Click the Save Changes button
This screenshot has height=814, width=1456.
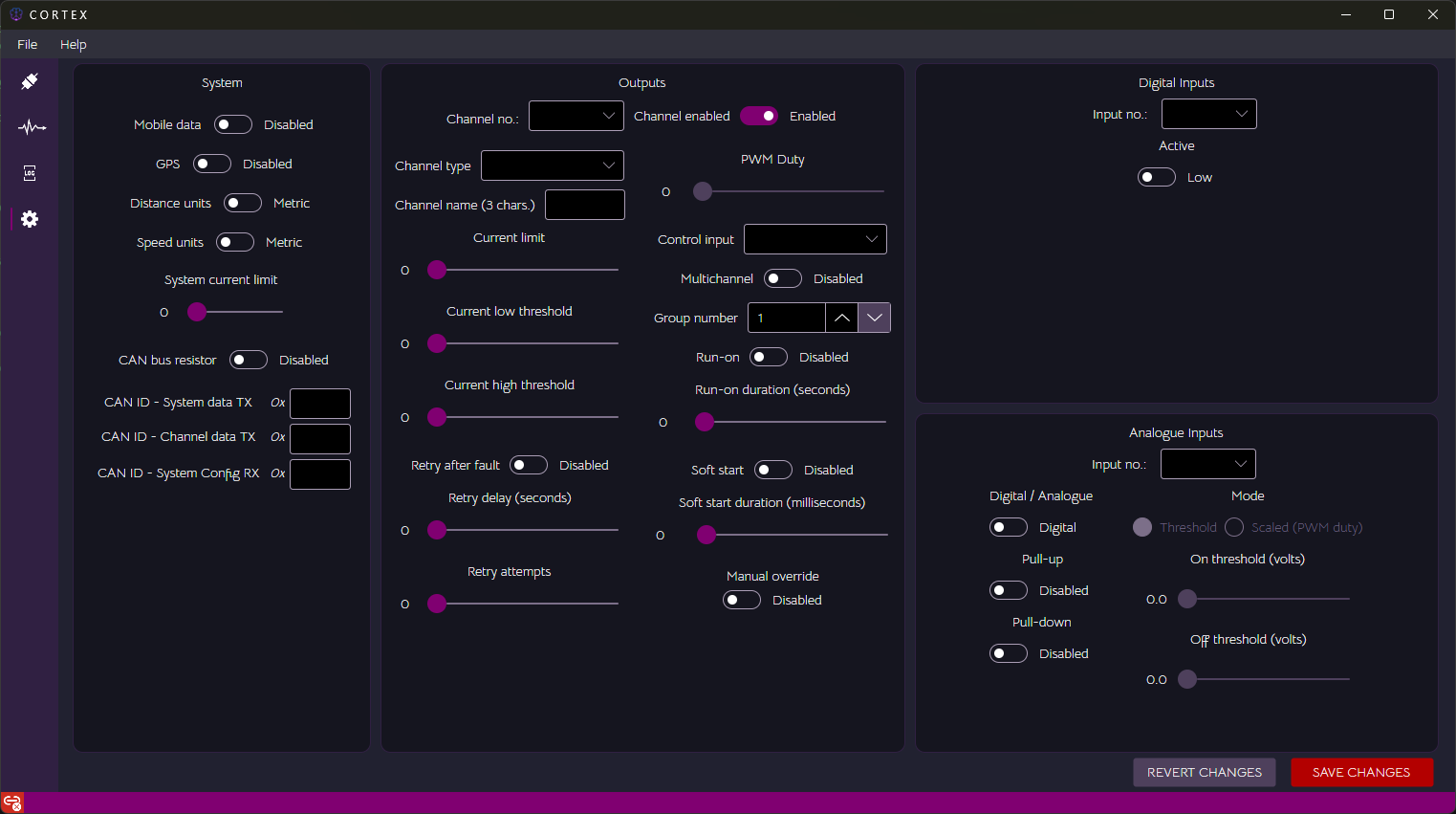(x=1361, y=772)
